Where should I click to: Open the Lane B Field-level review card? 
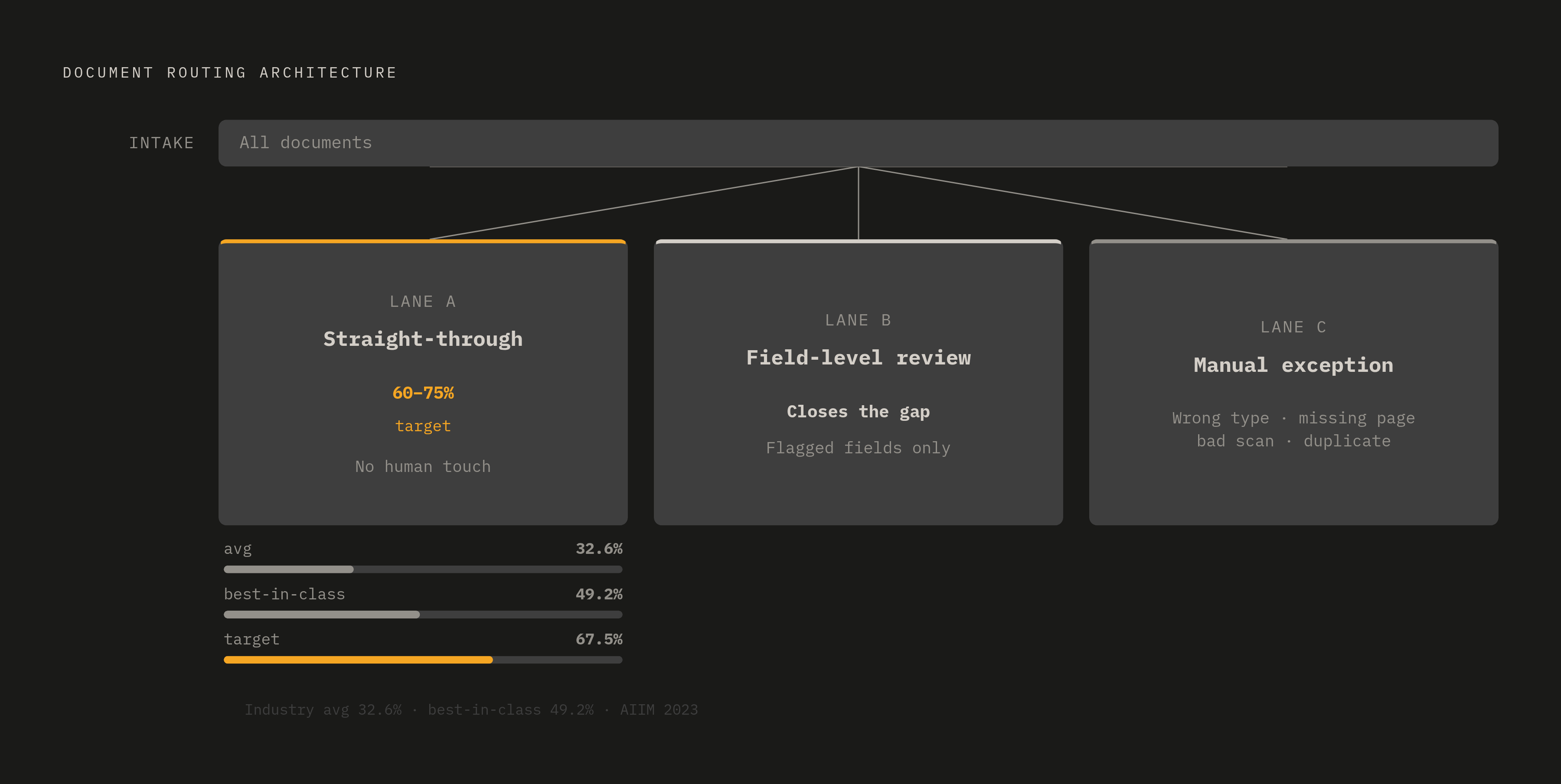click(858, 382)
